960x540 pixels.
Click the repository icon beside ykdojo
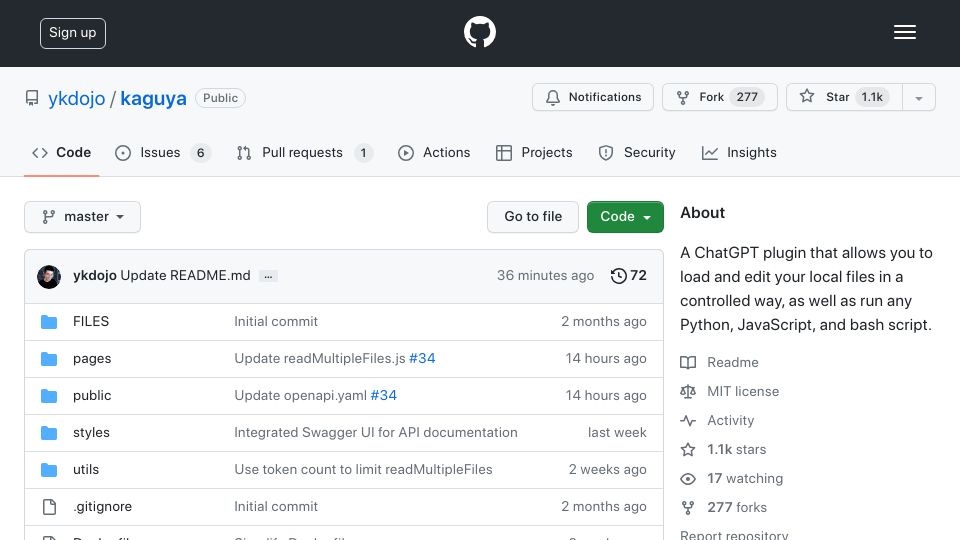coord(32,98)
